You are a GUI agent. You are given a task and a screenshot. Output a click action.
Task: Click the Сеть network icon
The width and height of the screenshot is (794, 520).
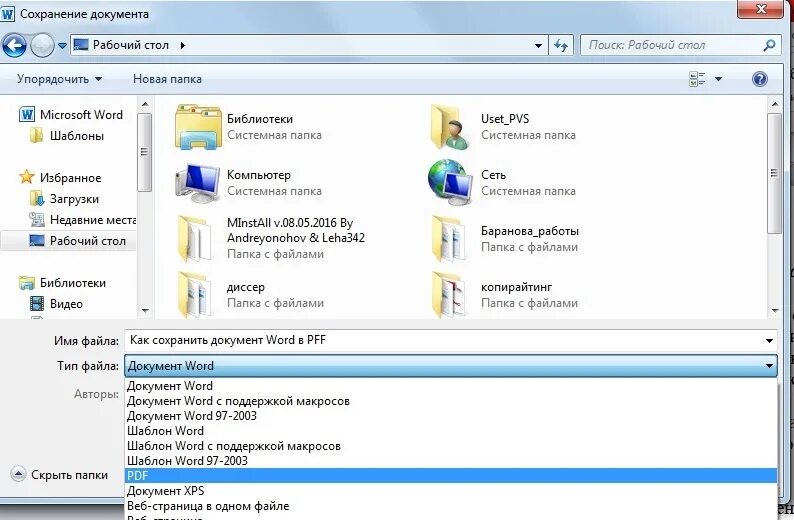[449, 183]
